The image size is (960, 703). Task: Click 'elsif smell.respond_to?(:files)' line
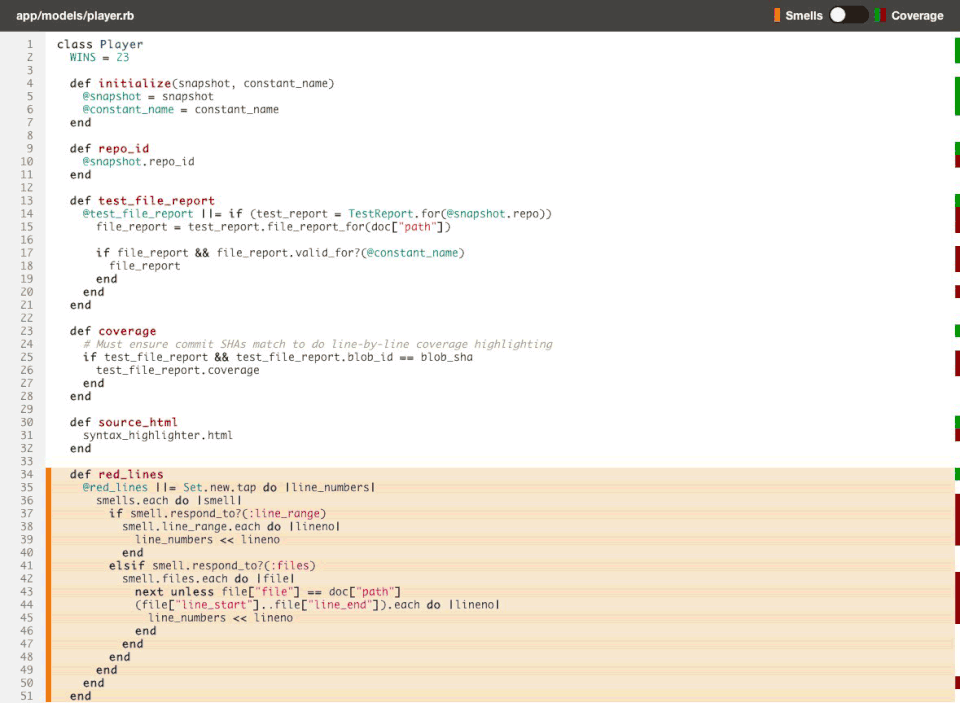click(212, 565)
